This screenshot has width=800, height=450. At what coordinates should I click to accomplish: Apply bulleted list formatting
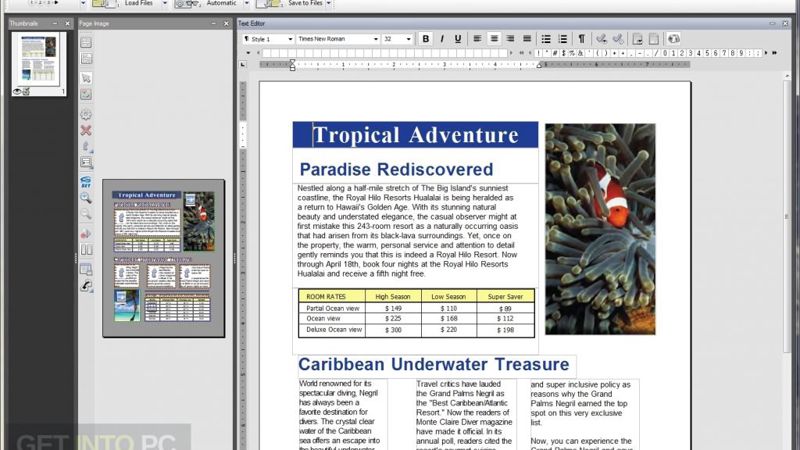(546, 39)
